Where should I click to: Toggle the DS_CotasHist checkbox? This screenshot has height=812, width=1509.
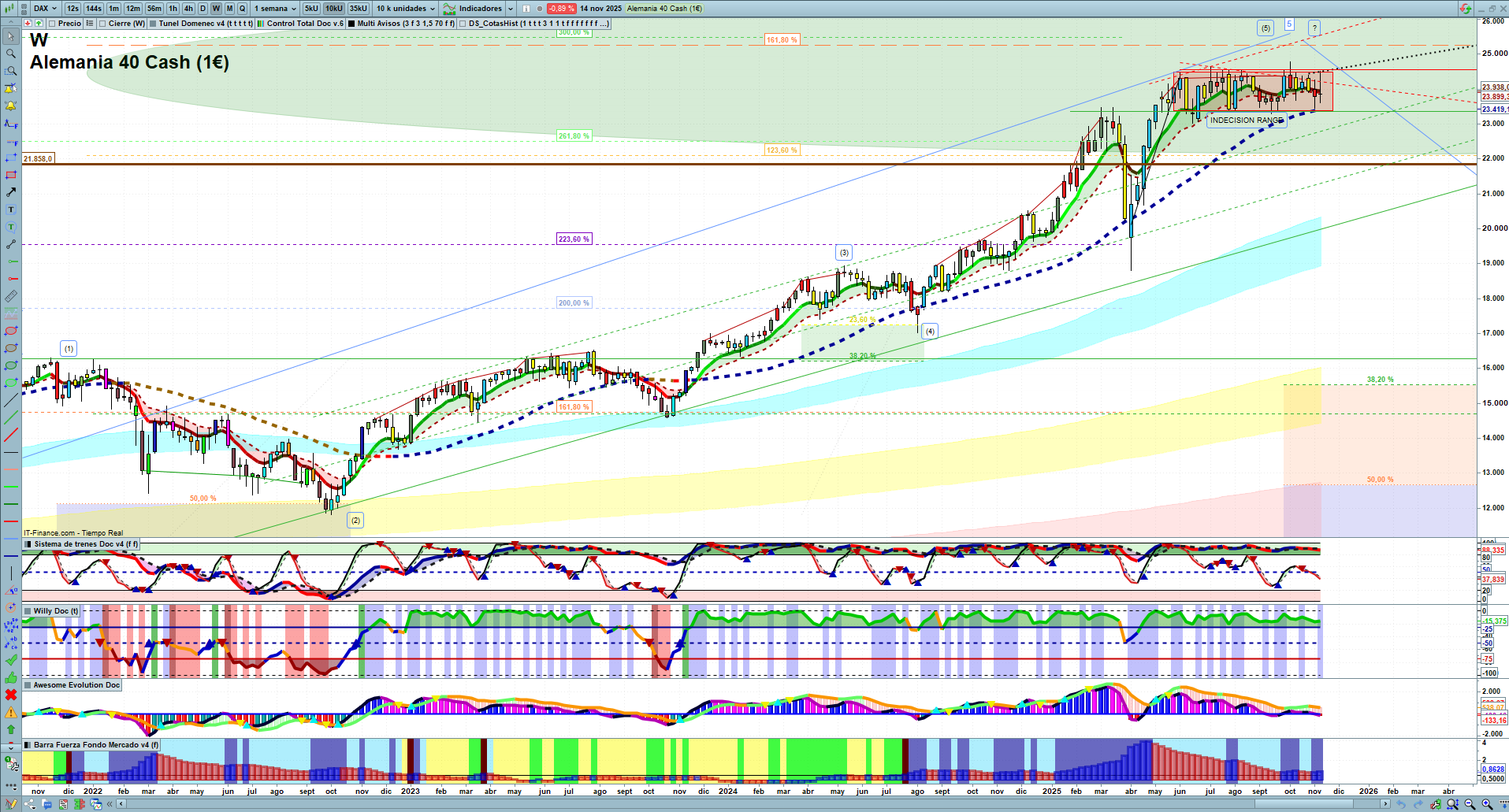coord(463,24)
